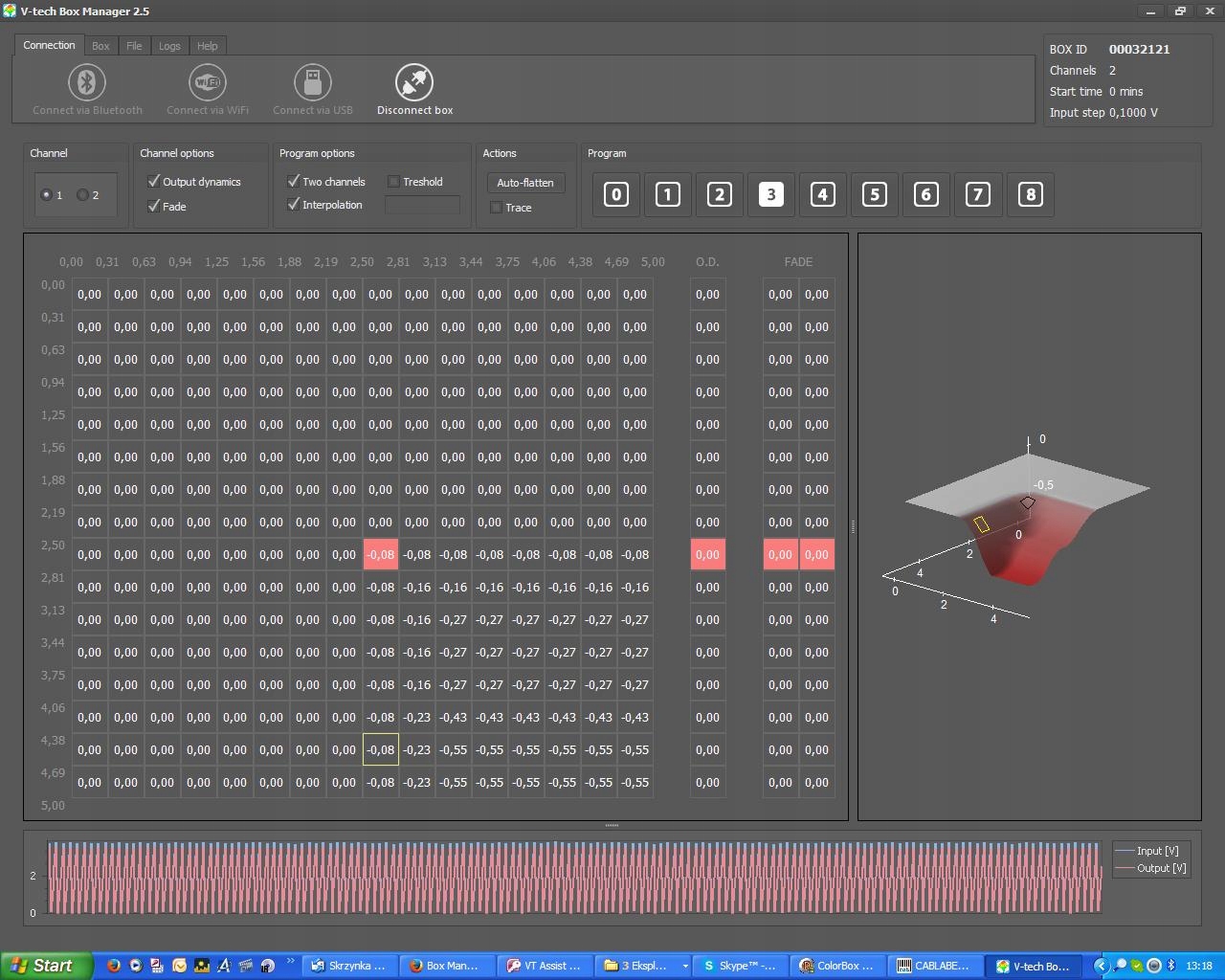Select program slot 0

pos(616,195)
